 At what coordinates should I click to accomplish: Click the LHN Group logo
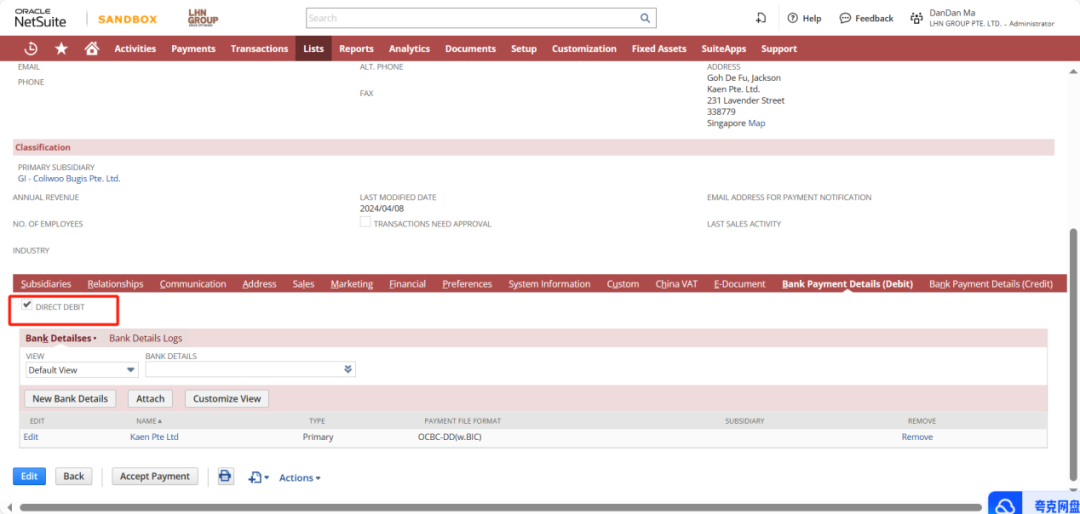(x=202, y=19)
